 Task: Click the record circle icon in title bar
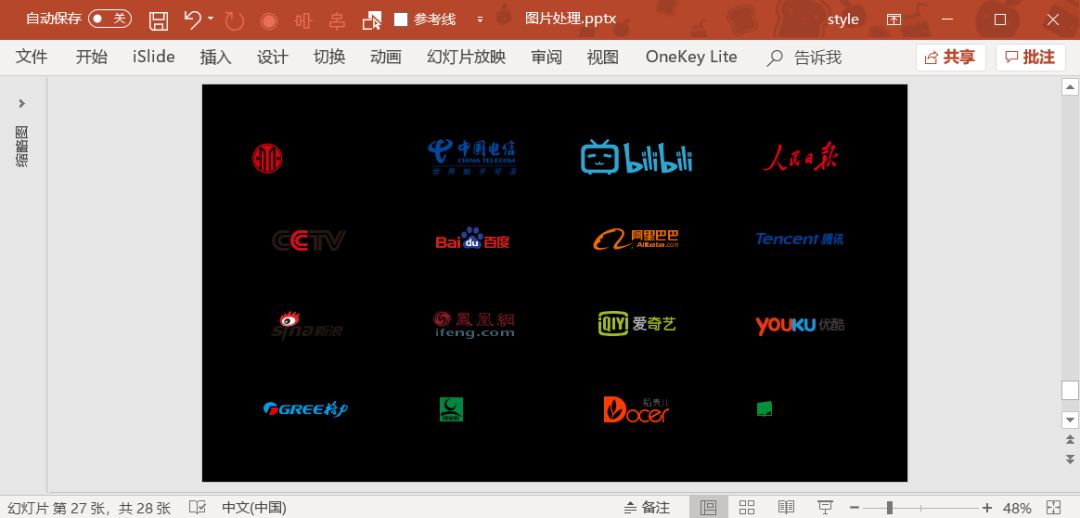269,21
